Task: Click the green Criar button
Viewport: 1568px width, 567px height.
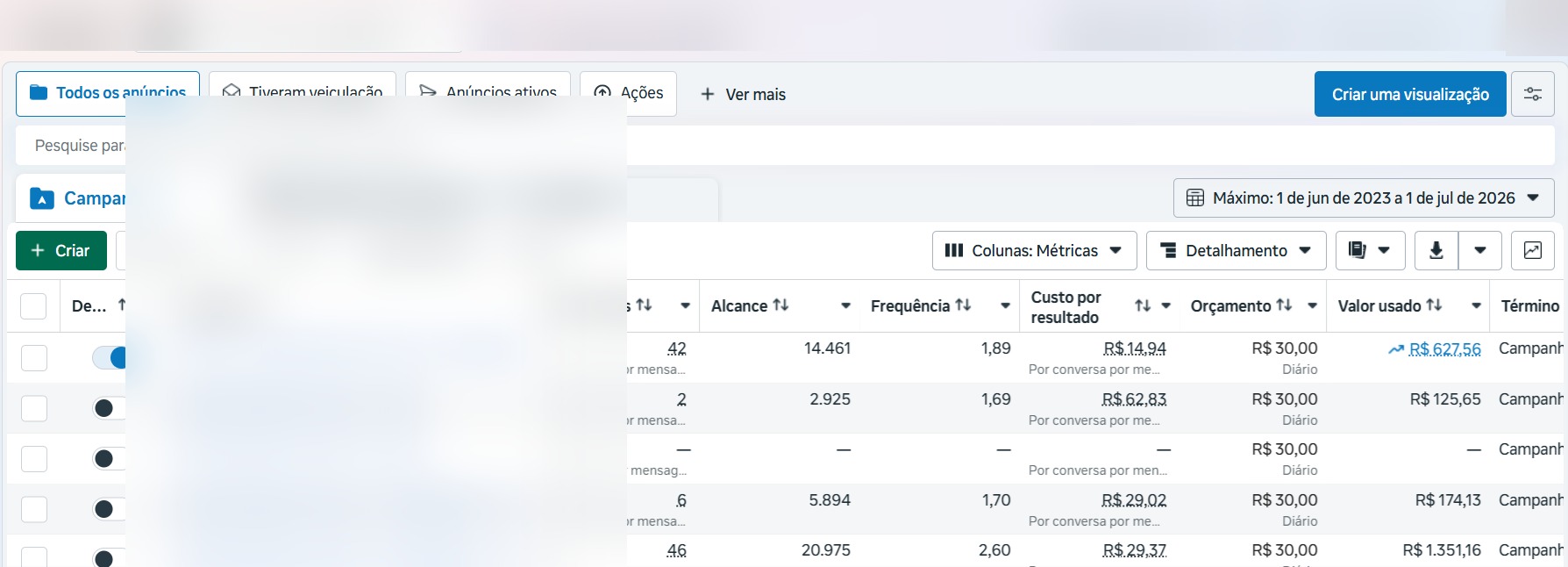Action: coord(61,251)
